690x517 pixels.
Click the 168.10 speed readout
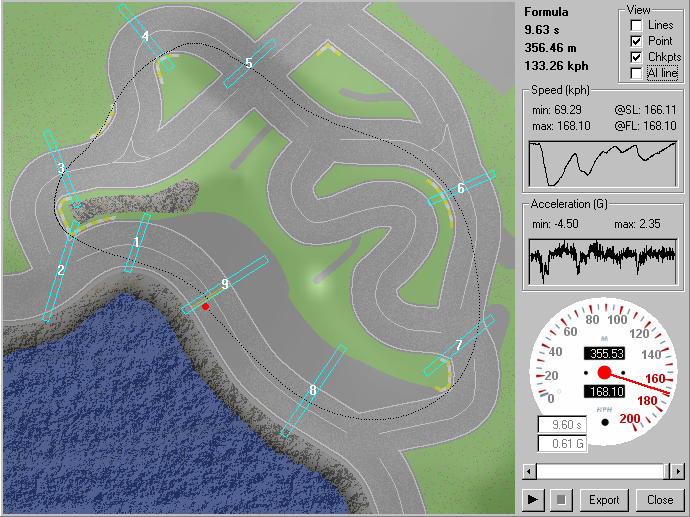click(605, 392)
